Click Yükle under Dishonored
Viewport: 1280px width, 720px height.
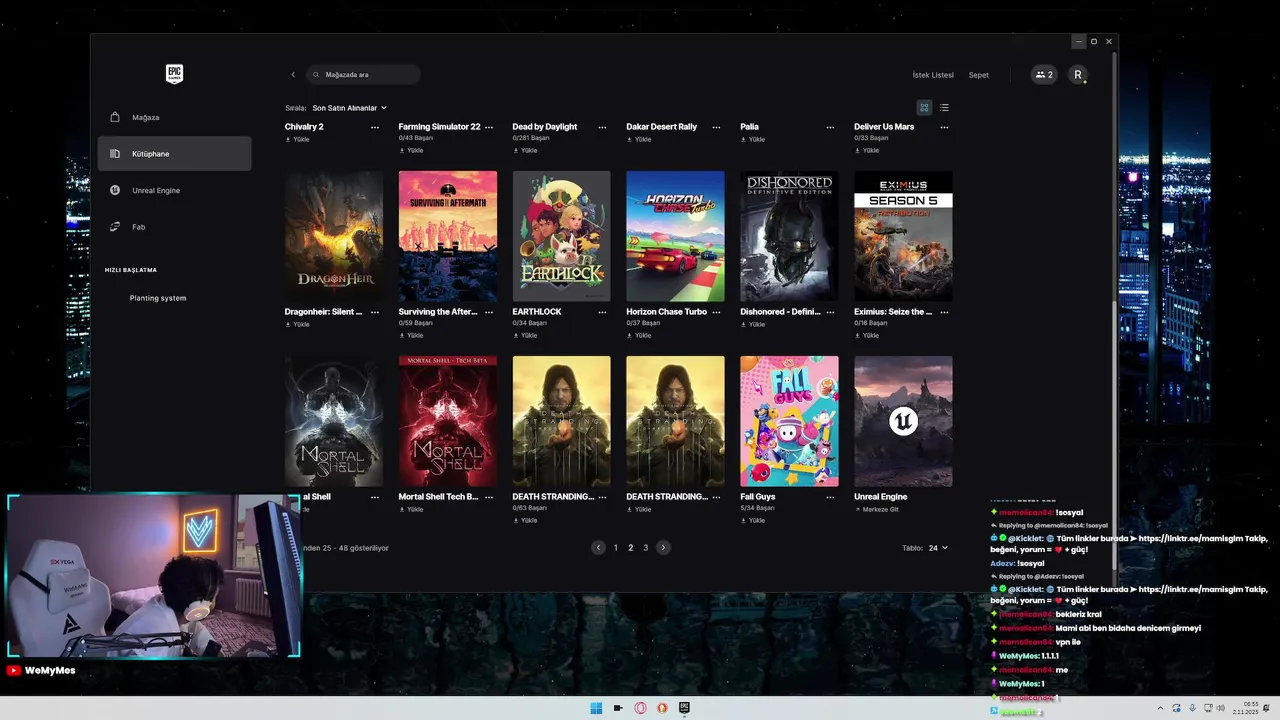tap(752, 325)
